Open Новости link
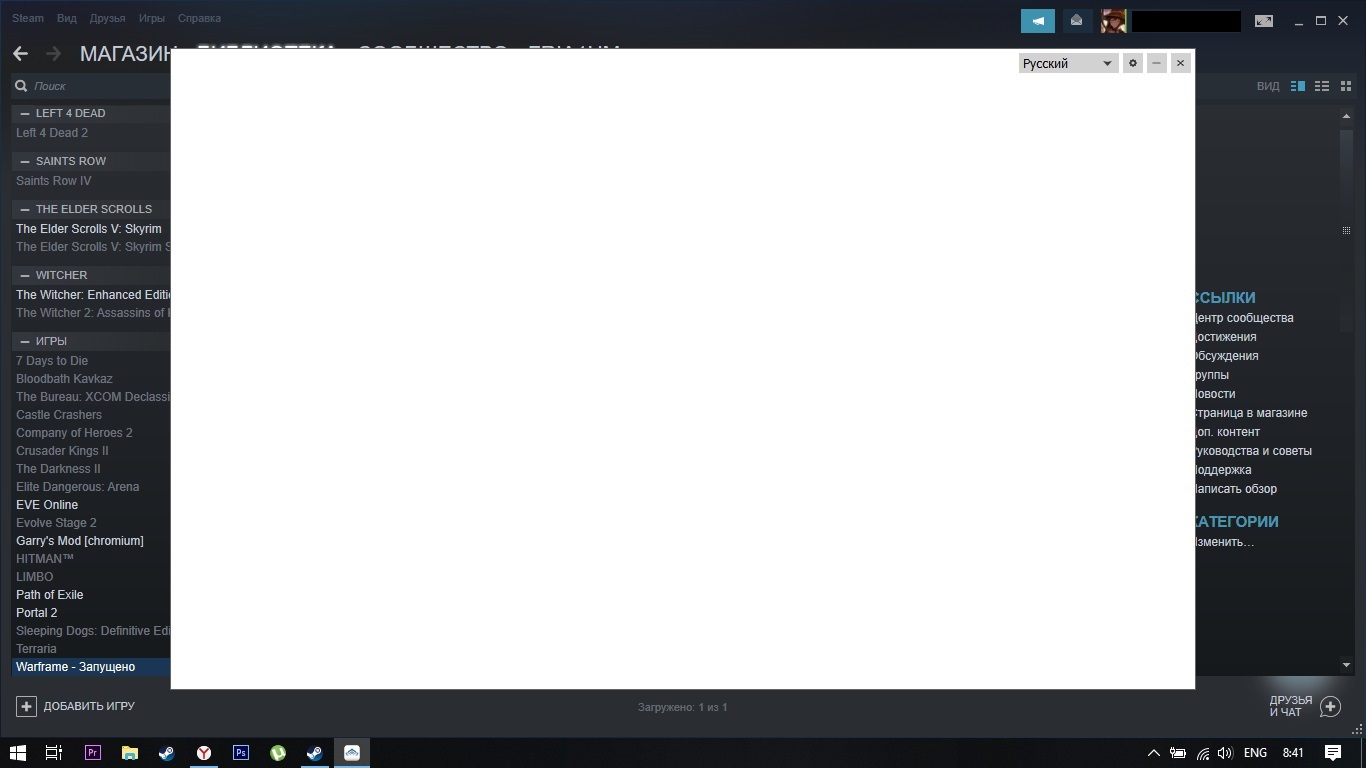The width and height of the screenshot is (1366, 768). click(1215, 394)
